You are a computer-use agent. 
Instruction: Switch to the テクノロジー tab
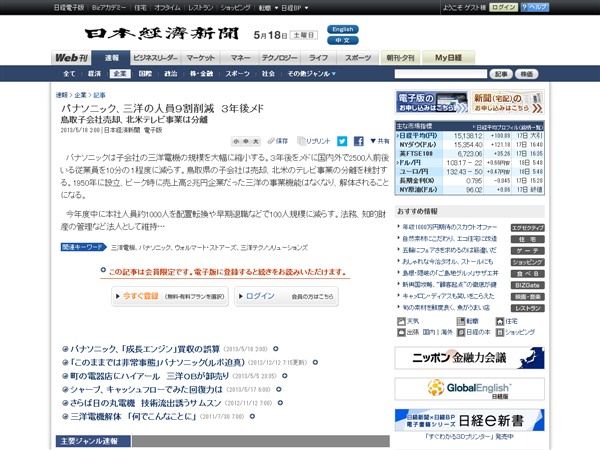coord(279,58)
